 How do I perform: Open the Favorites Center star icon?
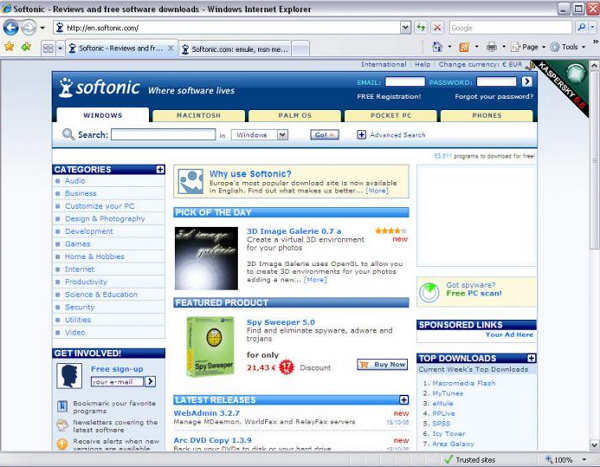coord(9,47)
